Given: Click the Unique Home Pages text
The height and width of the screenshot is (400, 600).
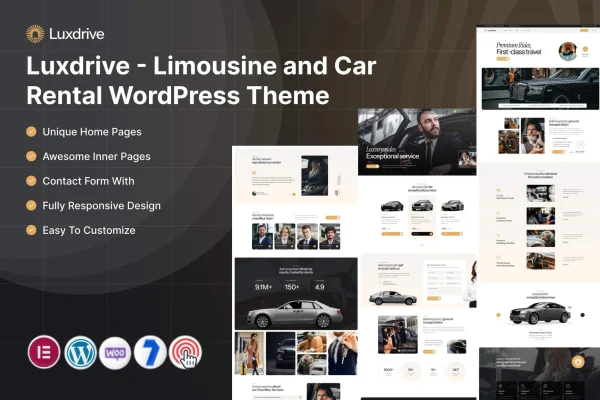Looking at the screenshot, I should click(92, 132).
